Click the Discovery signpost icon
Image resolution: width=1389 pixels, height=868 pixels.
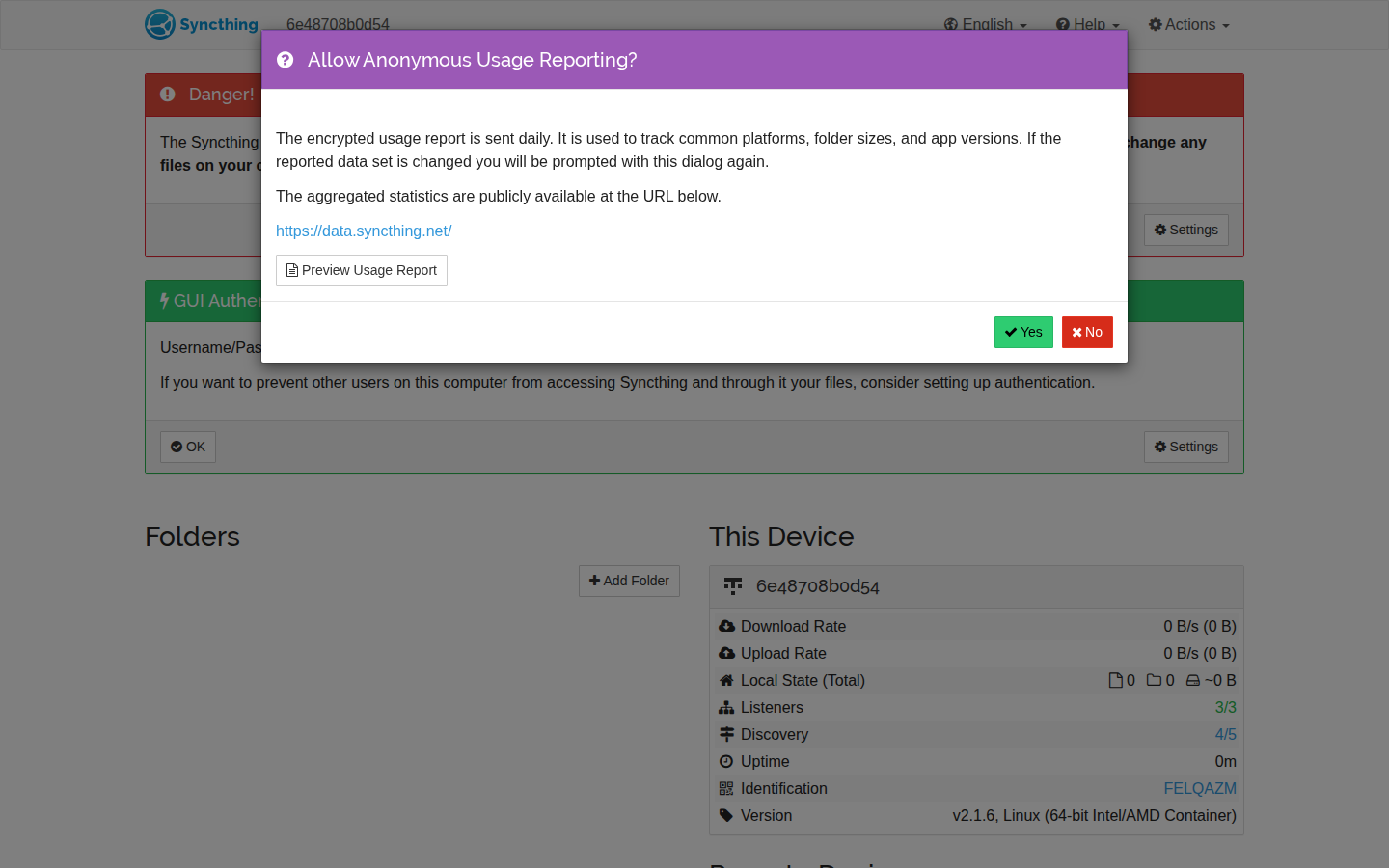(x=726, y=734)
